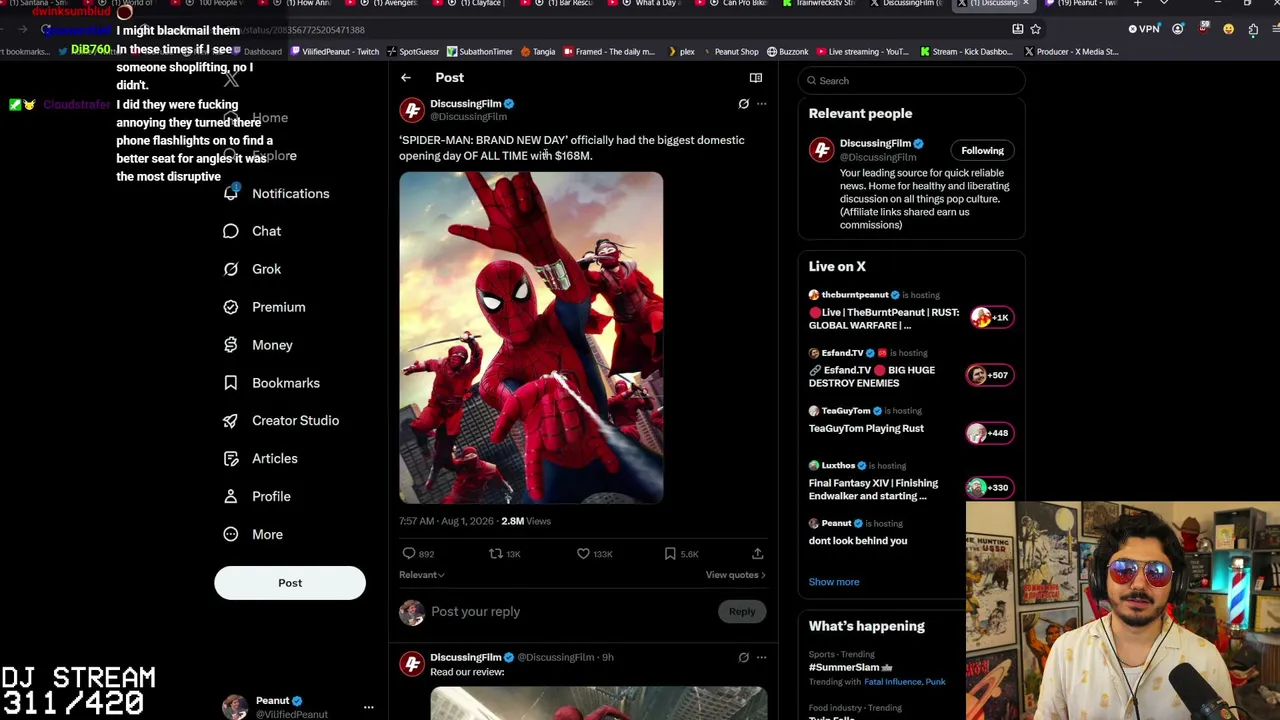Click the Grok icon on the main DiscussingFilm post
The width and height of the screenshot is (1280, 720).
pos(743,104)
